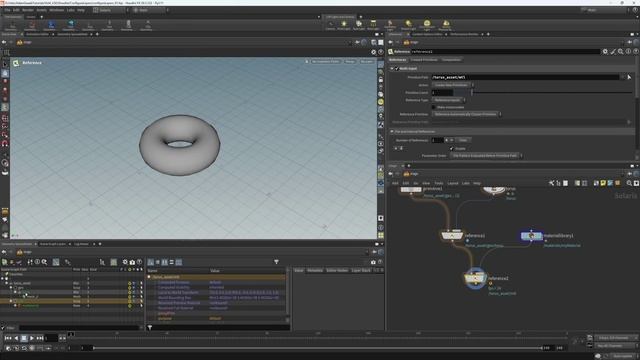Open the Help menu in main menu bar
This screenshot has width=640, height=360.
[81, 10]
